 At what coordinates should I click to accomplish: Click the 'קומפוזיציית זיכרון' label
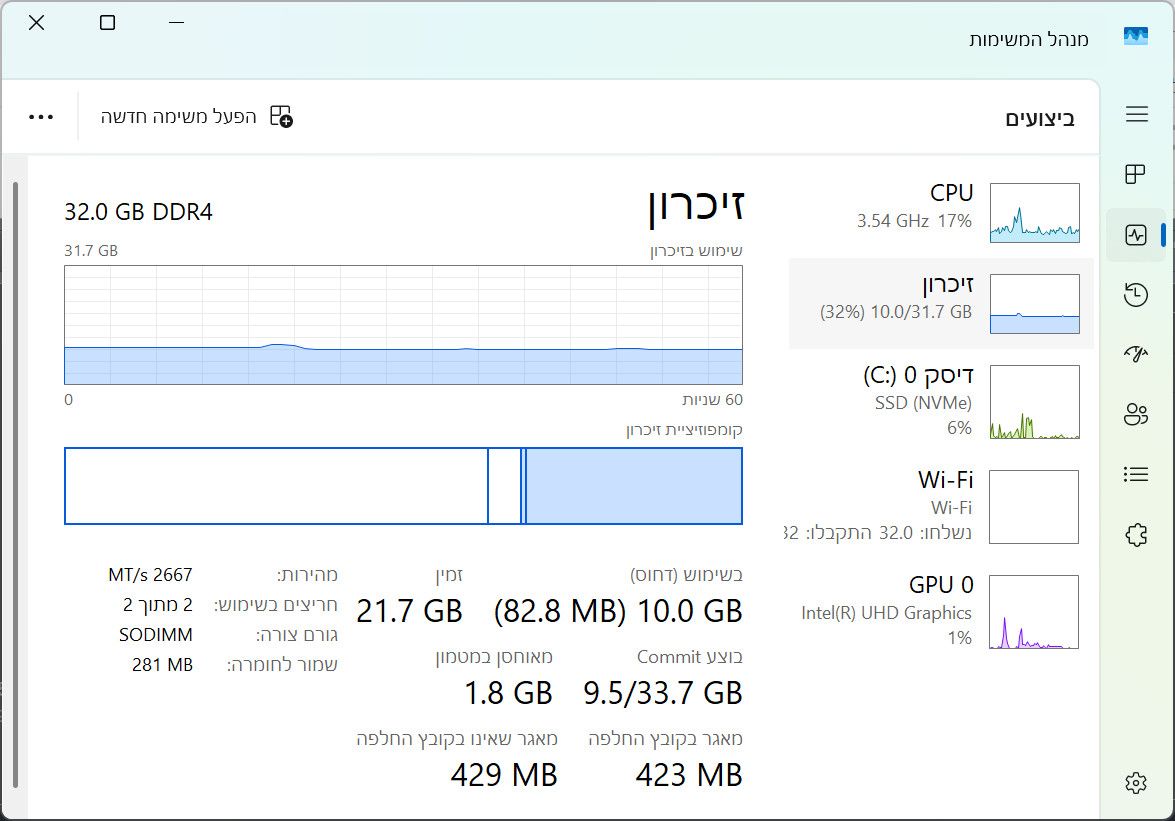point(684,430)
